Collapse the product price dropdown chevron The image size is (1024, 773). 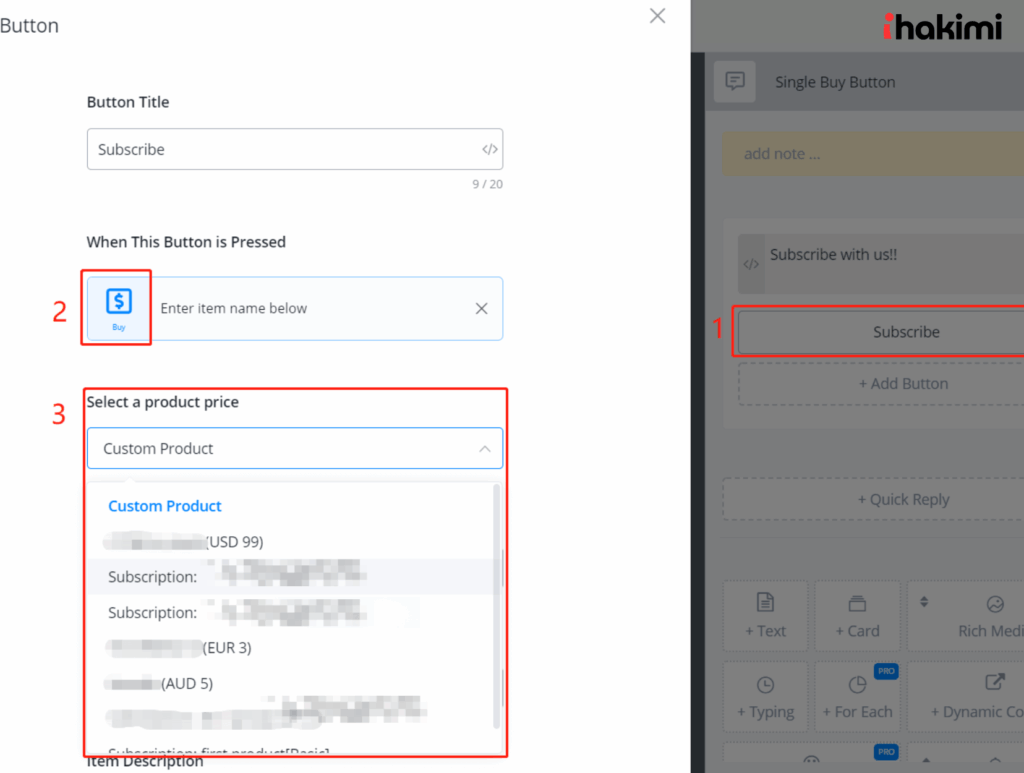pos(484,449)
